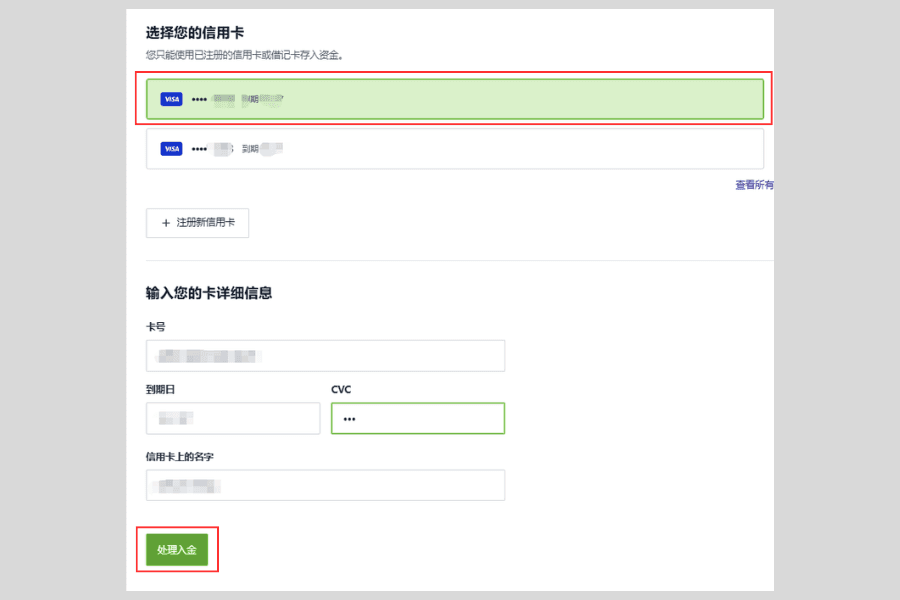Click the 到期日 field label

[x=161, y=390]
